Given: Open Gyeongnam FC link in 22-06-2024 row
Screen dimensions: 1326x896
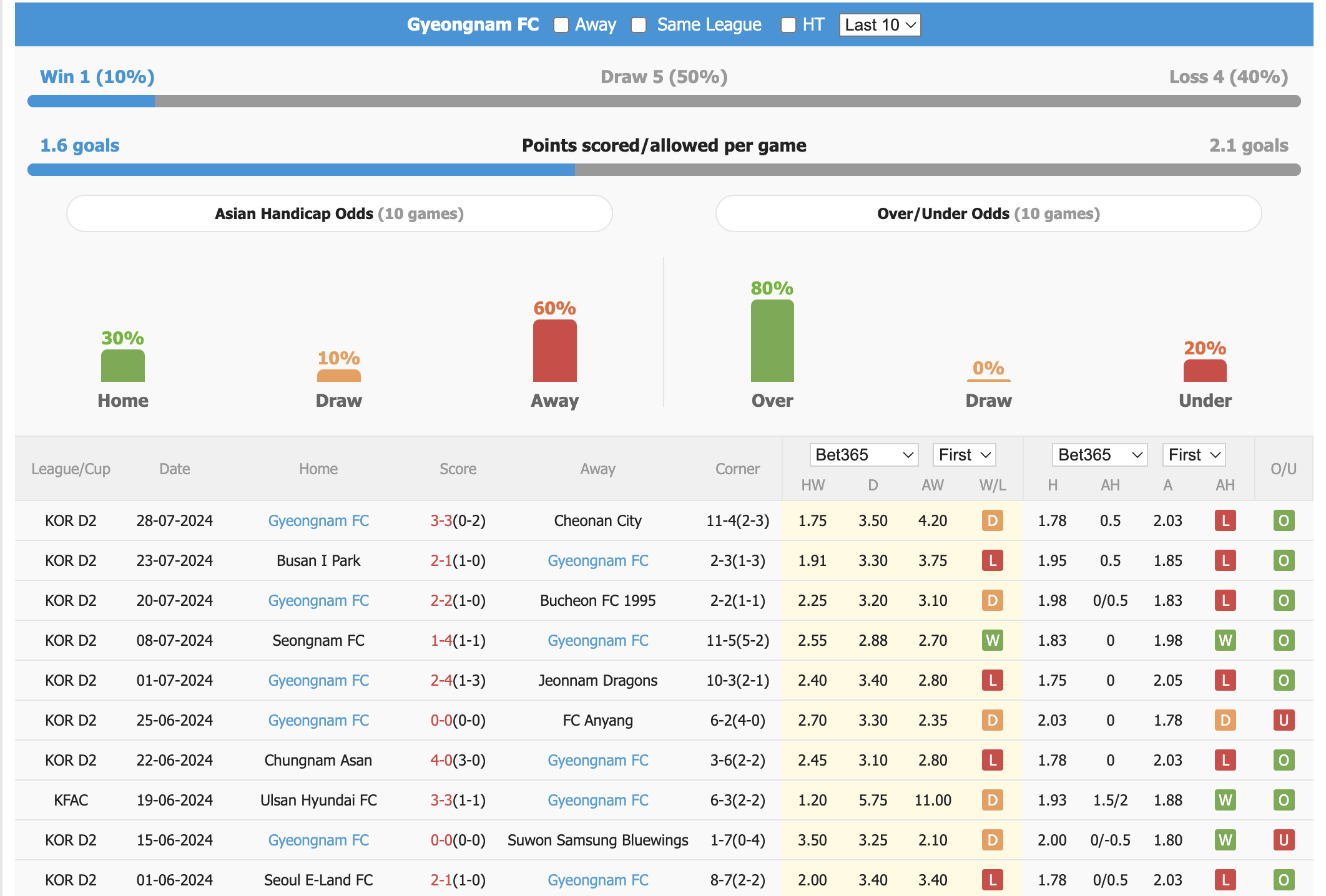Looking at the screenshot, I should (598, 760).
